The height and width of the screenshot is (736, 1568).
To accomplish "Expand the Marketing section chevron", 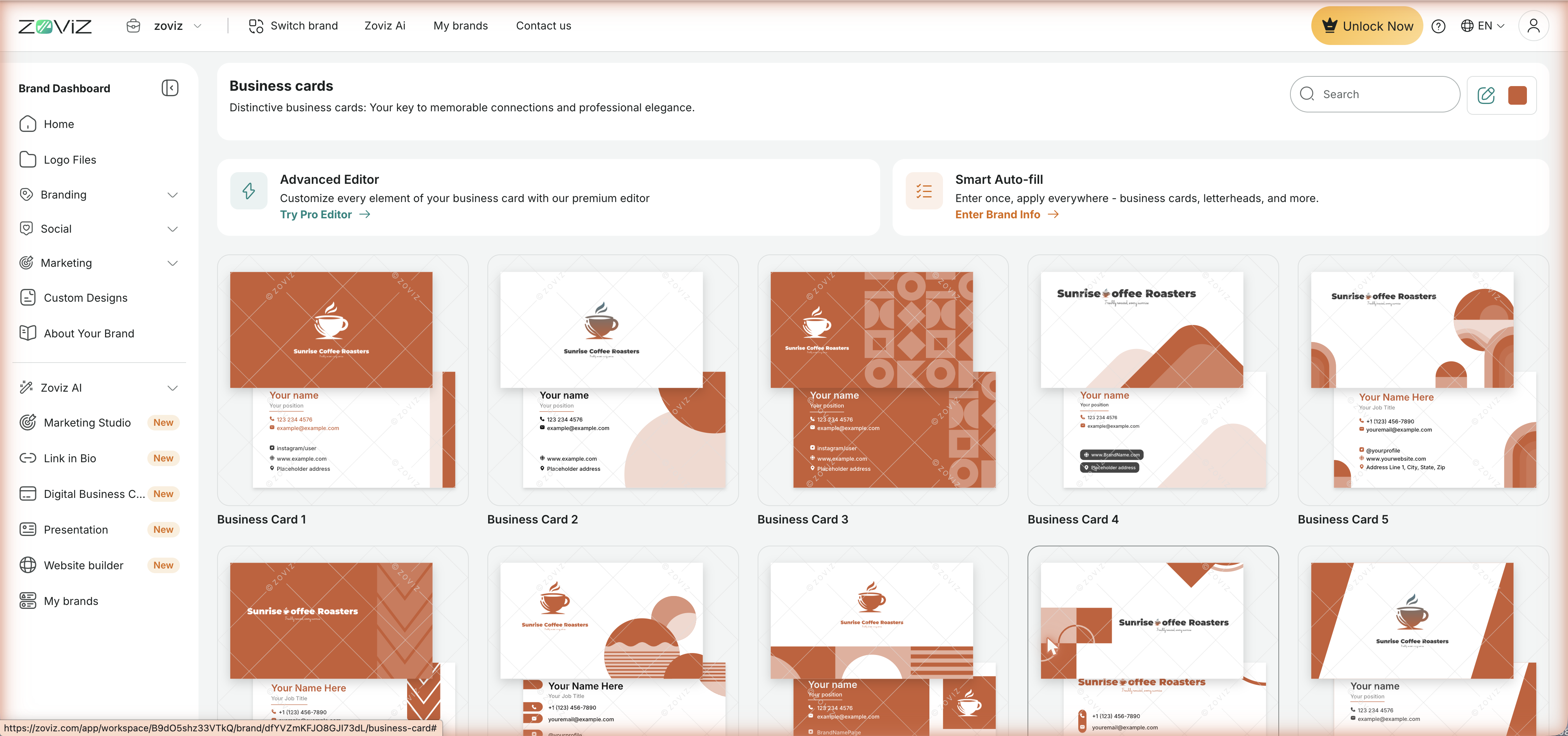I will tap(172, 263).
